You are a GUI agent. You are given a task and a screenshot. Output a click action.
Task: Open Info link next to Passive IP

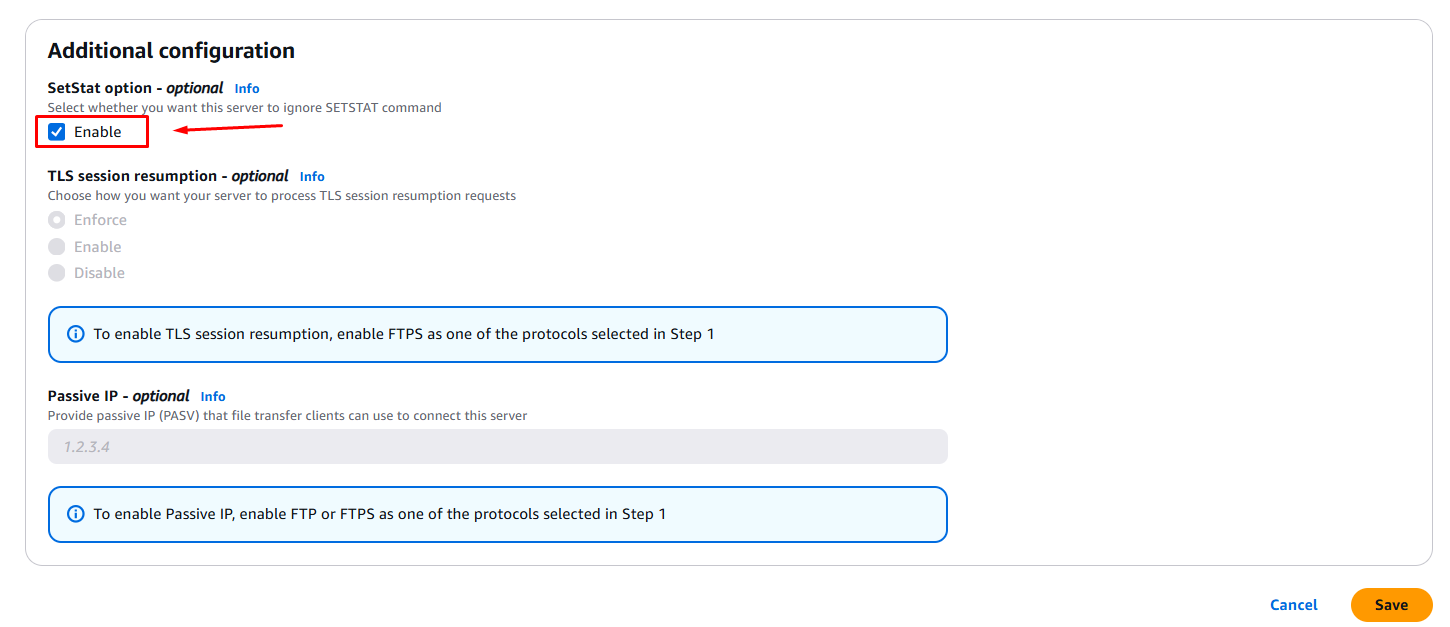[x=213, y=397]
